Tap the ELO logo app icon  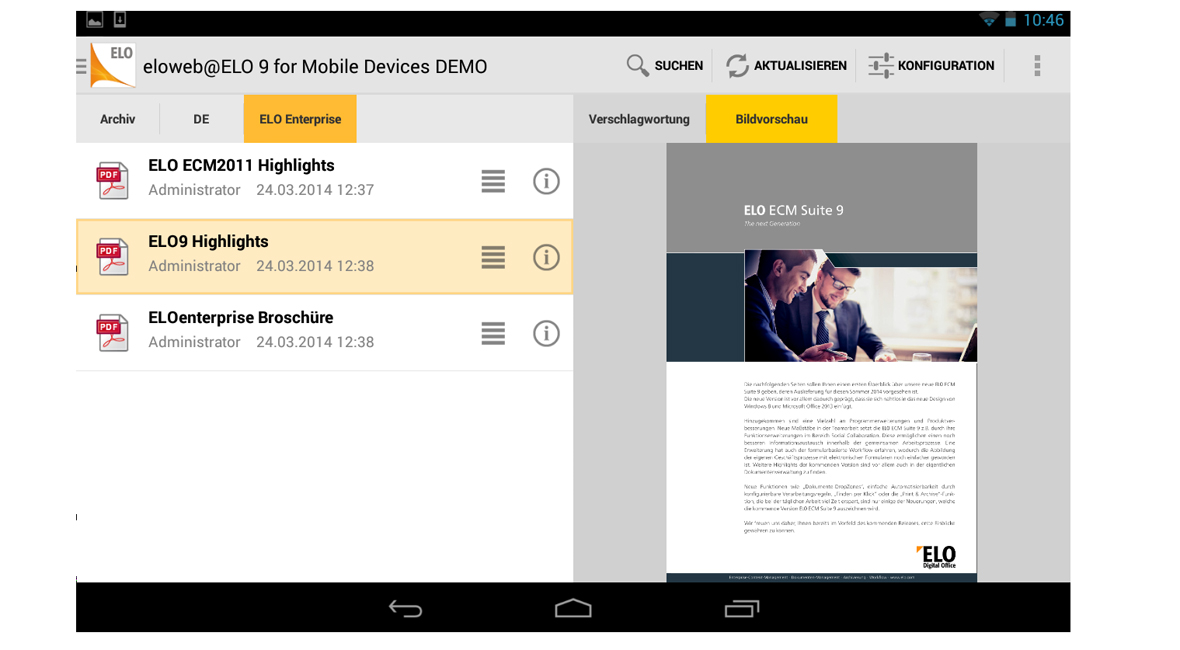(112, 66)
